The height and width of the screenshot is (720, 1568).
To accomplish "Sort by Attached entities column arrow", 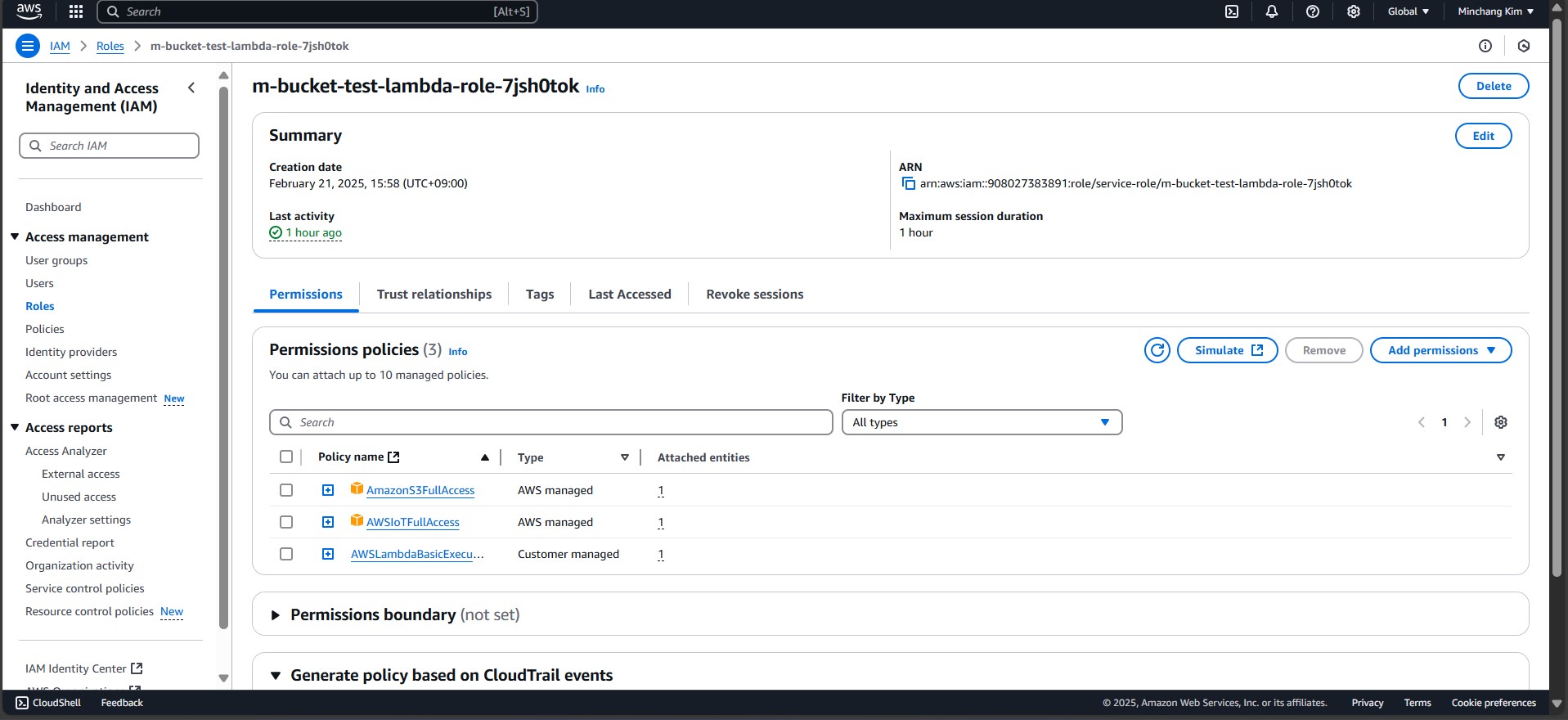I will click(1501, 457).
